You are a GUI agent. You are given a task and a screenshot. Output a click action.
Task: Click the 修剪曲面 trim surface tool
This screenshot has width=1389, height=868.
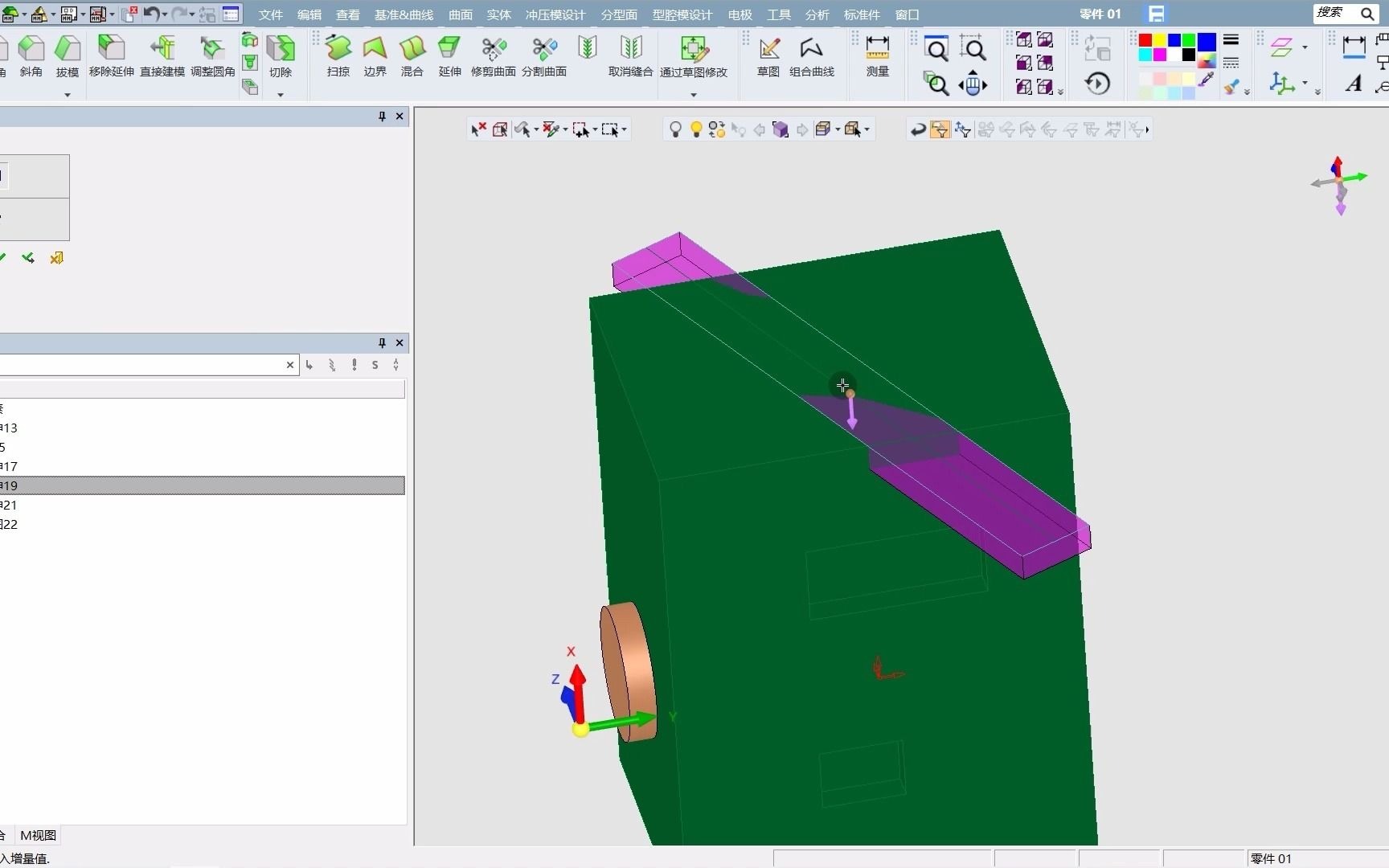pyautogui.click(x=493, y=56)
